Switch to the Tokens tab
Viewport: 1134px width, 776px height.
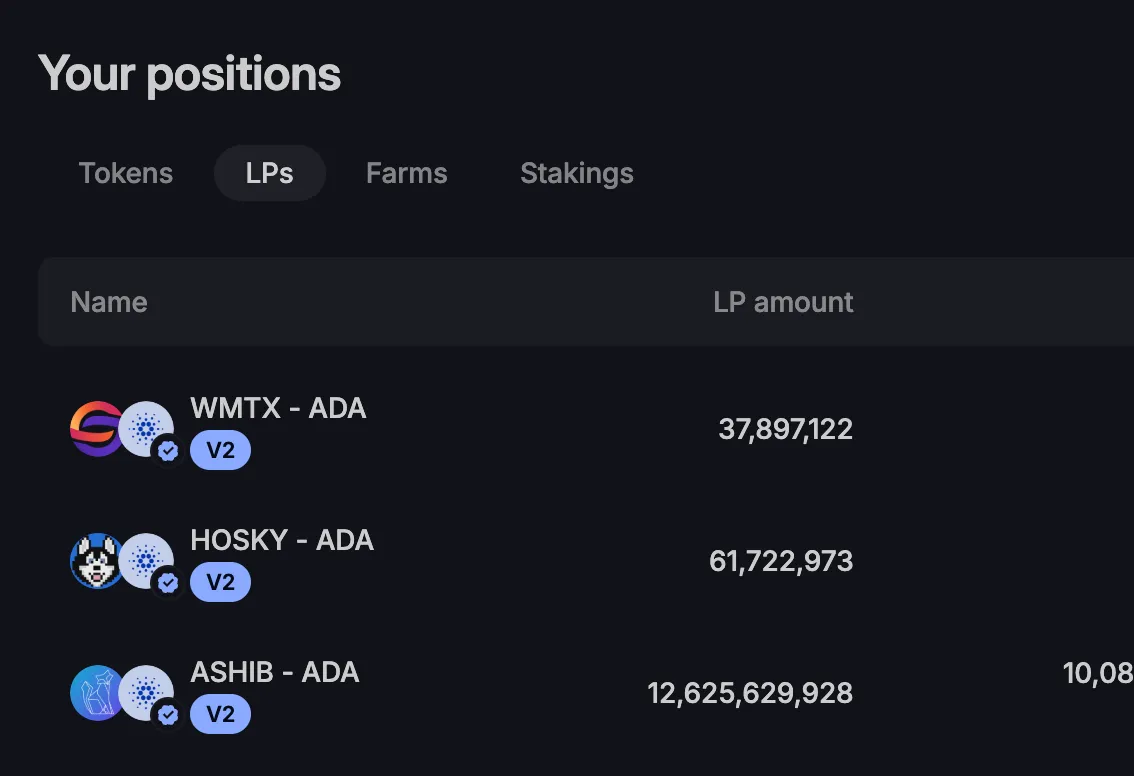[x=126, y=173]
